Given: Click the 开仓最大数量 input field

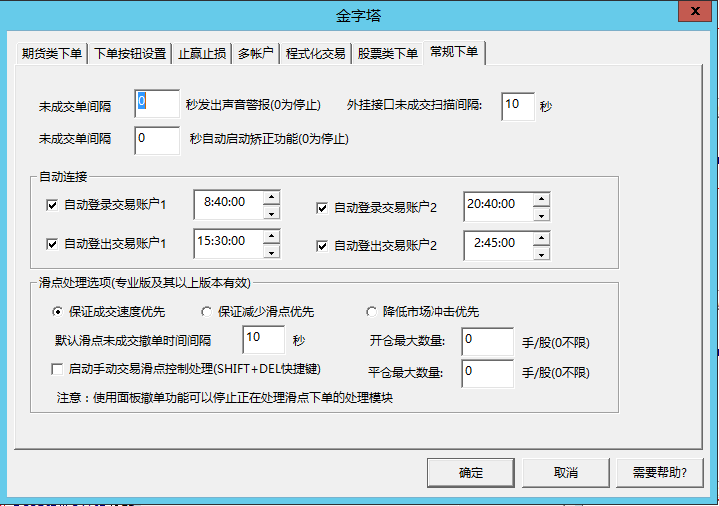Looking at the screenshot, I should click(x=486, y=341).
